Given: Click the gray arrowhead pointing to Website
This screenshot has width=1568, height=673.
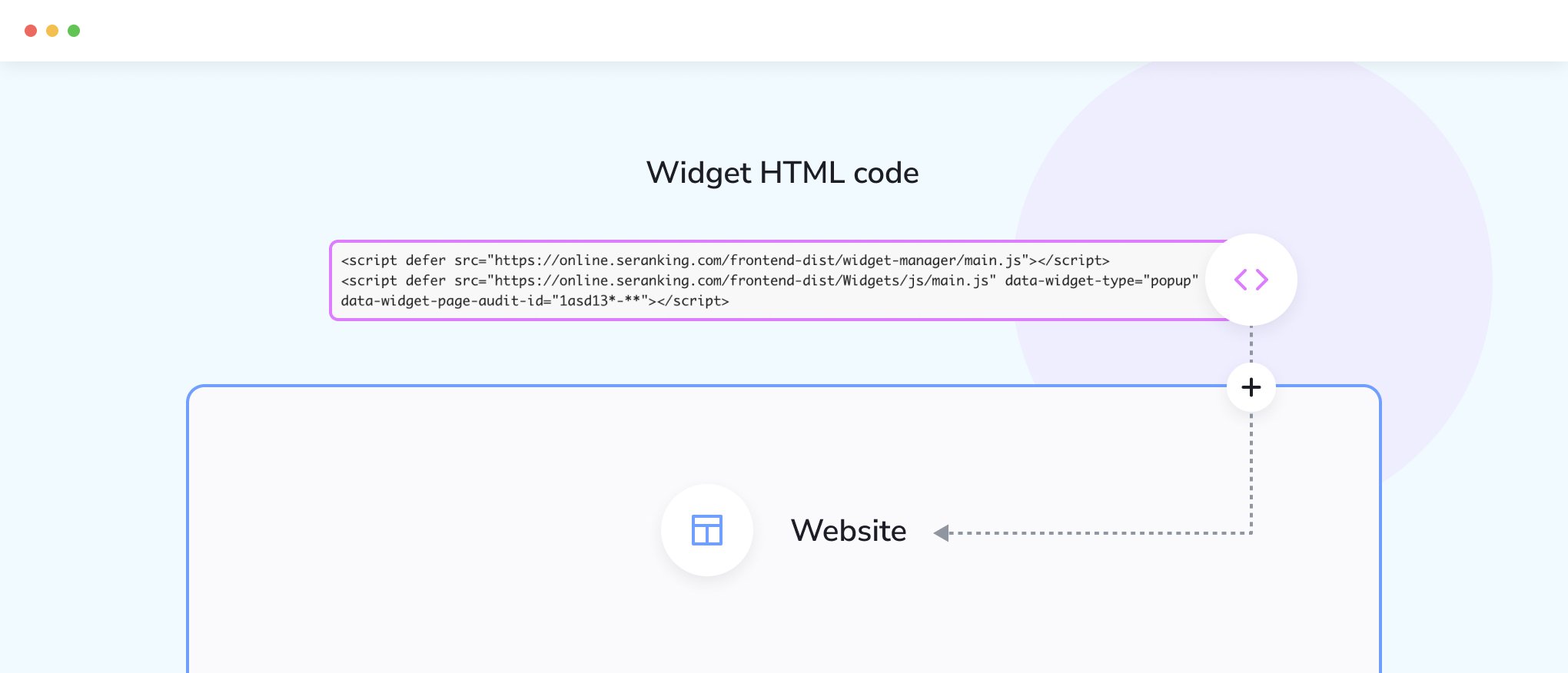Looking at the screenshot, I should [x=942, y=533].
